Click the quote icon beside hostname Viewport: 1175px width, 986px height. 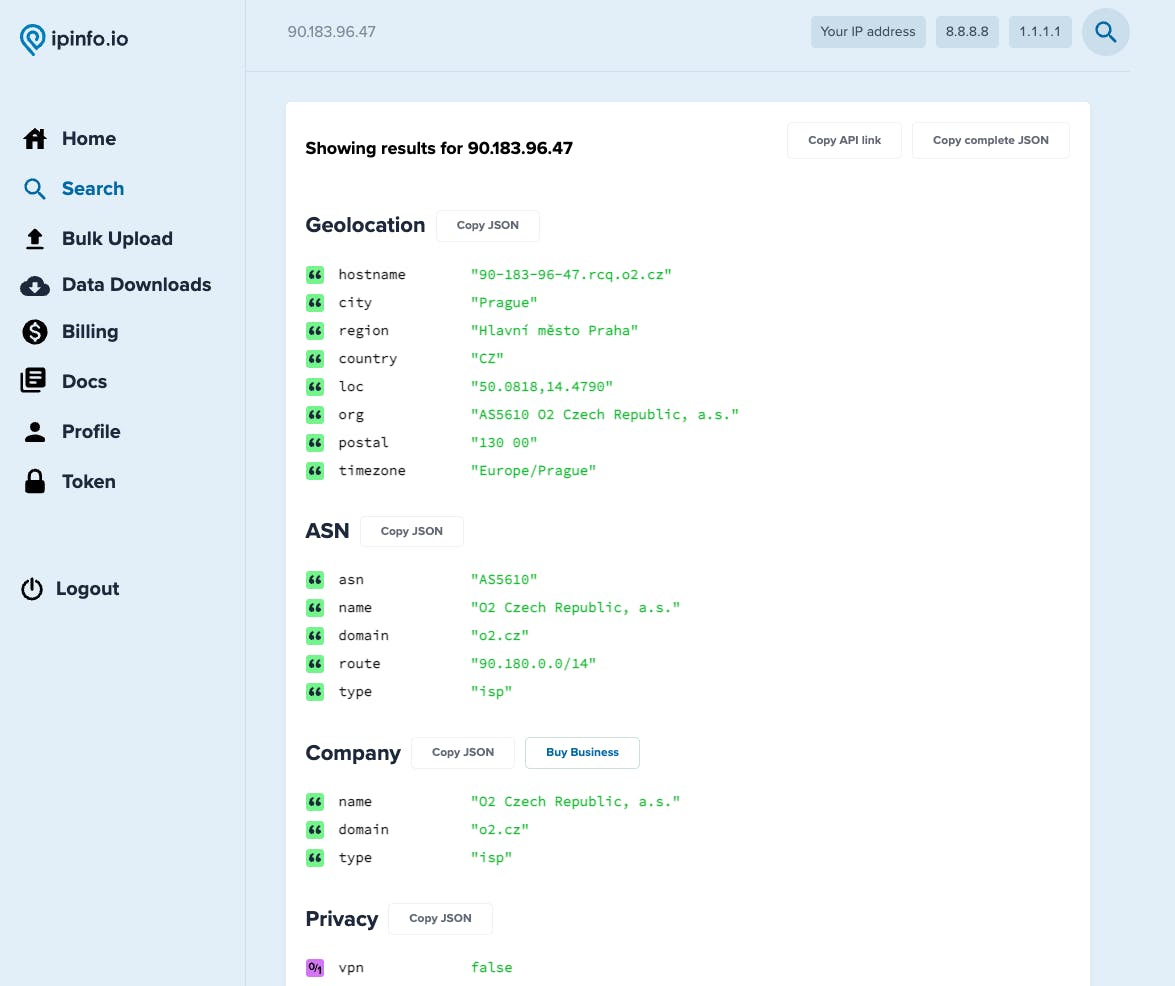[x=315, y=275]
